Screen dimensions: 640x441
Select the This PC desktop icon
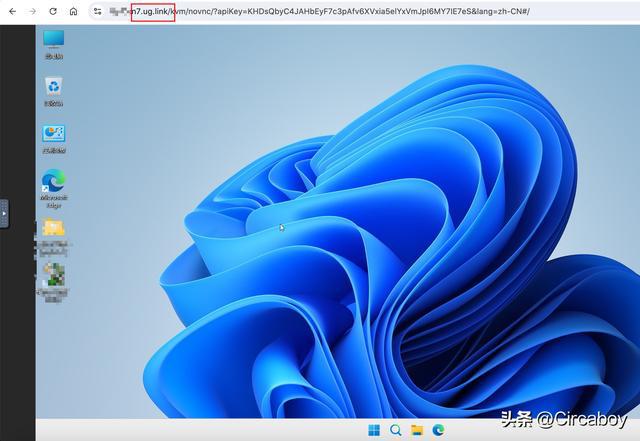(54, 45)
